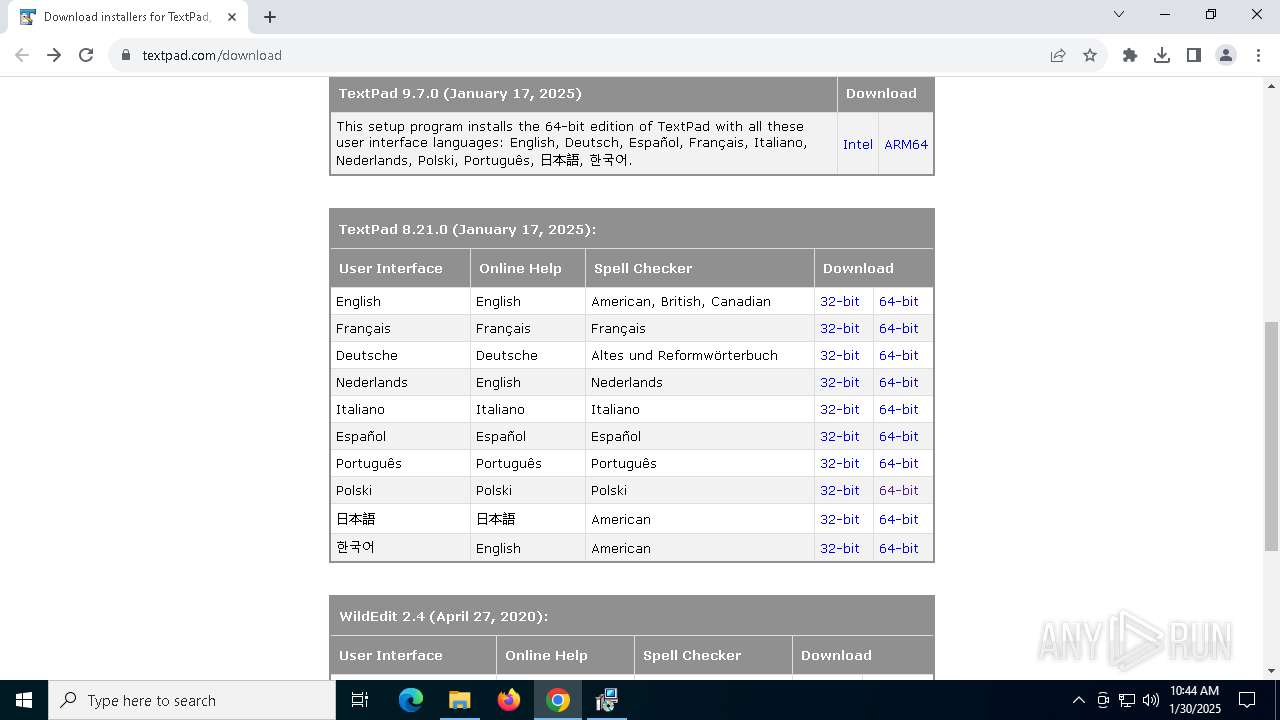Open Chrome three-dot menu

click(x=1258, y=55)
